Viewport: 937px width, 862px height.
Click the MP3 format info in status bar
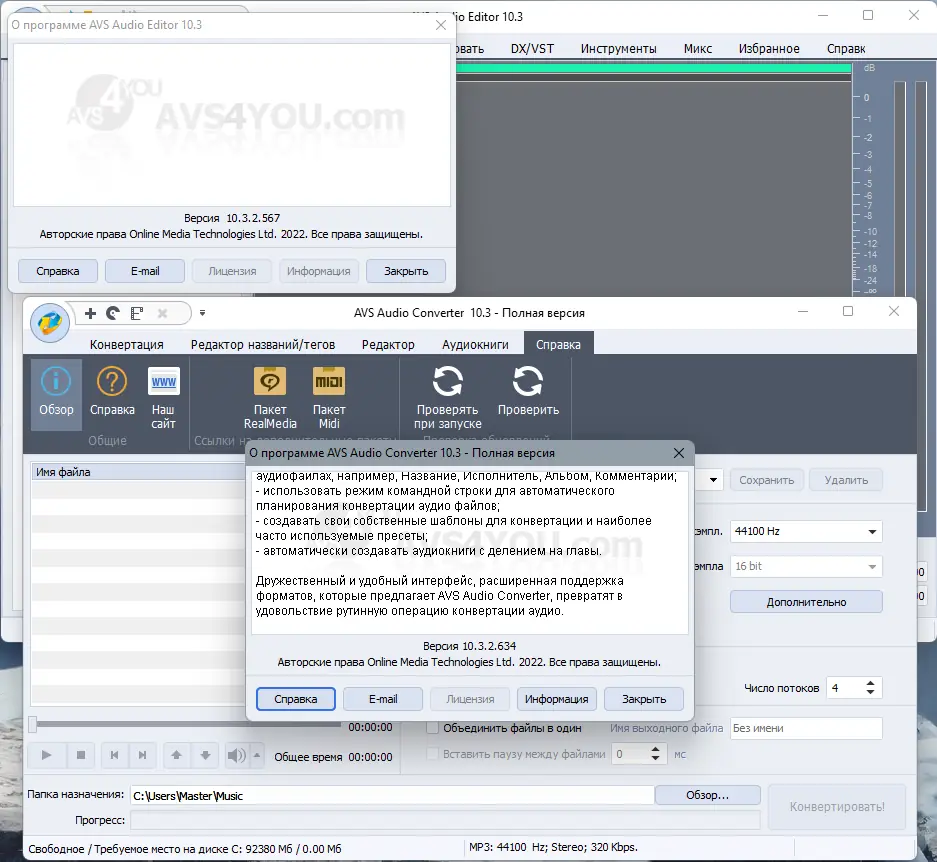click(x=553, y=847)
